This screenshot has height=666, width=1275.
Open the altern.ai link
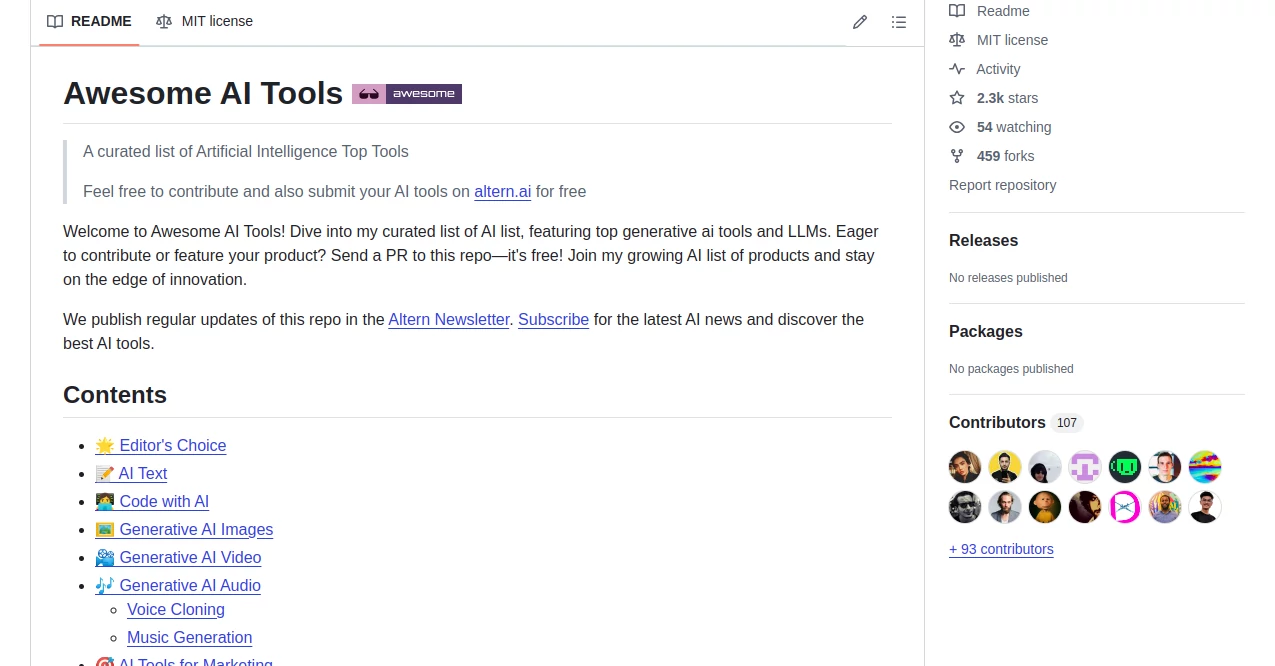(503, 191)
